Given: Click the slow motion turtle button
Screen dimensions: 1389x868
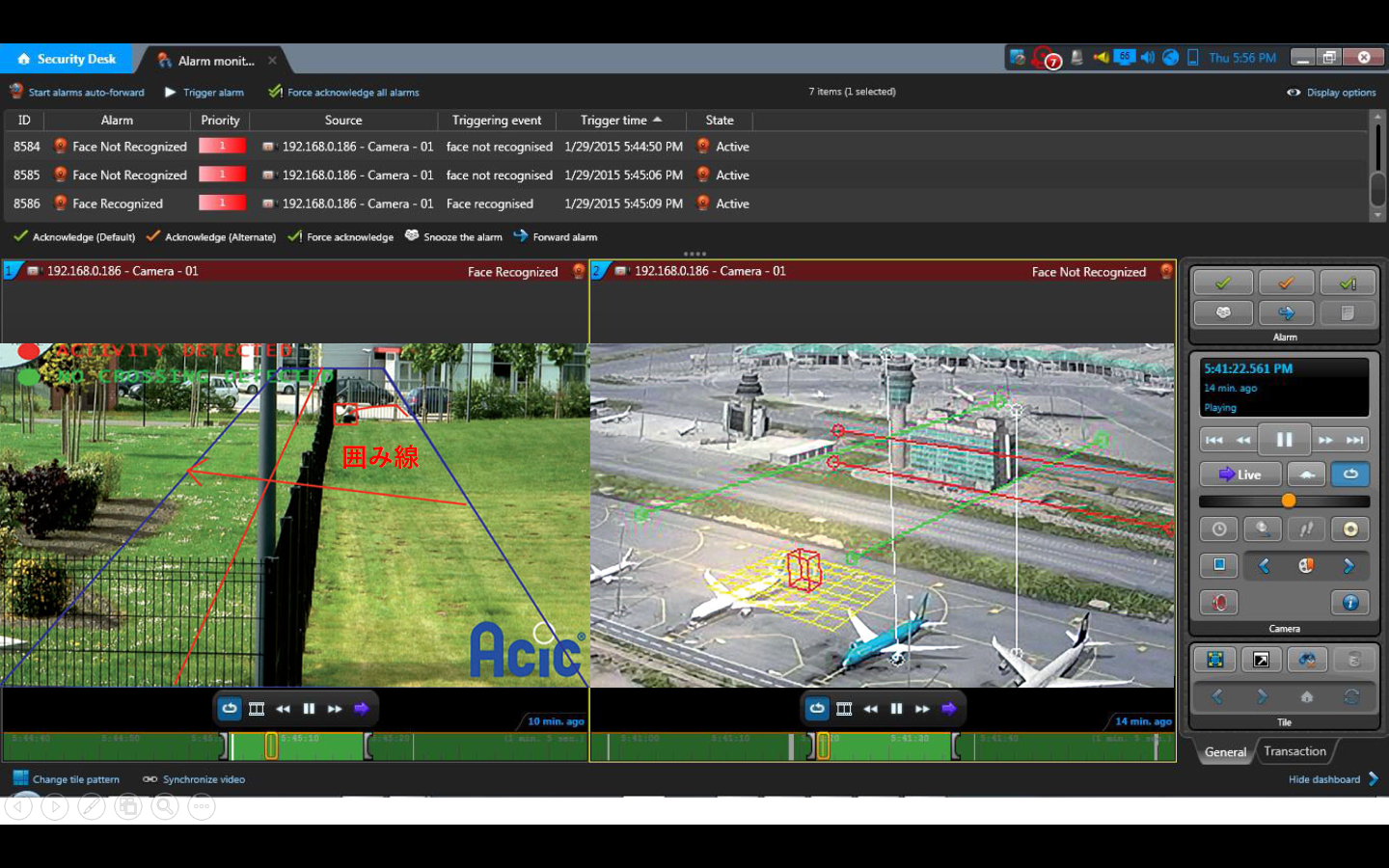Looking at the screenshot, I should (x=1306, y=475).
